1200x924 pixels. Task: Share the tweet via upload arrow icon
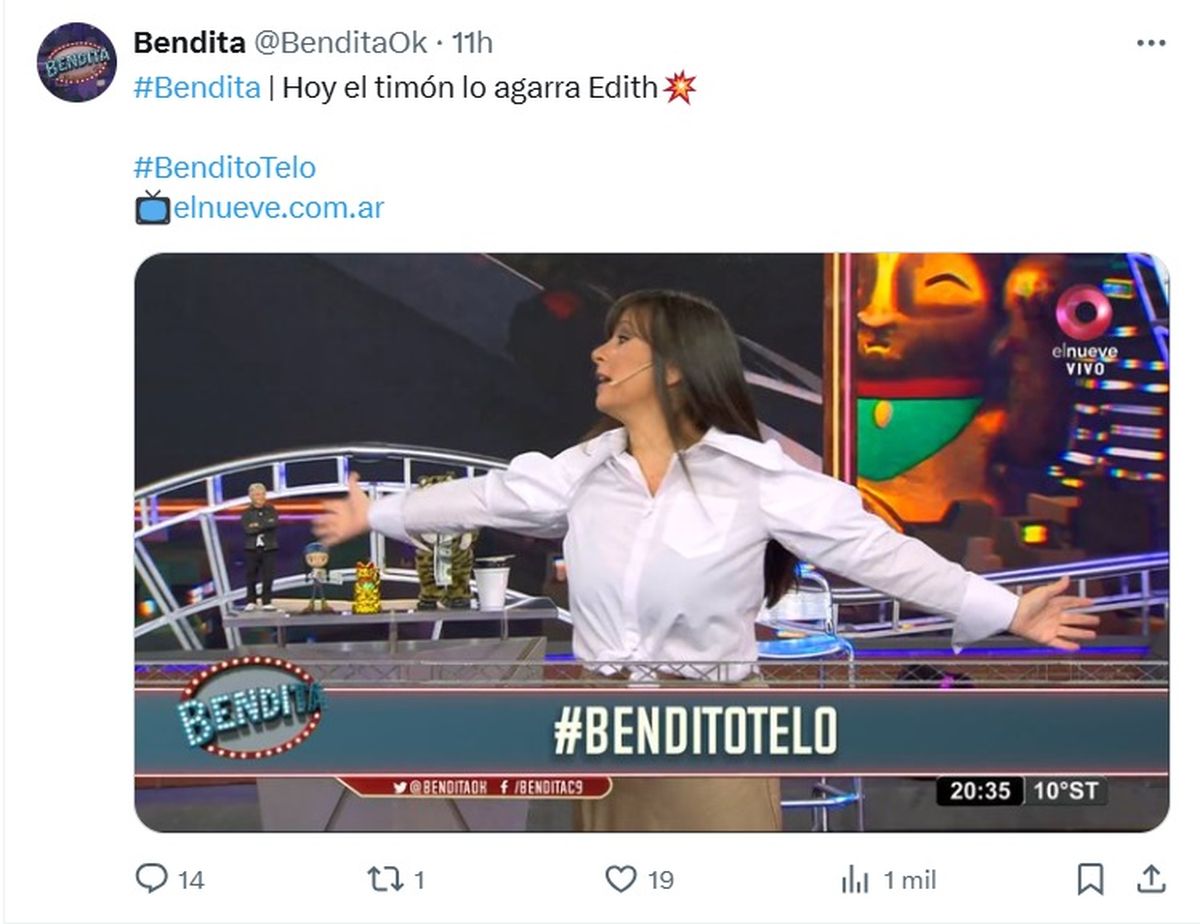click(1152, 879)
